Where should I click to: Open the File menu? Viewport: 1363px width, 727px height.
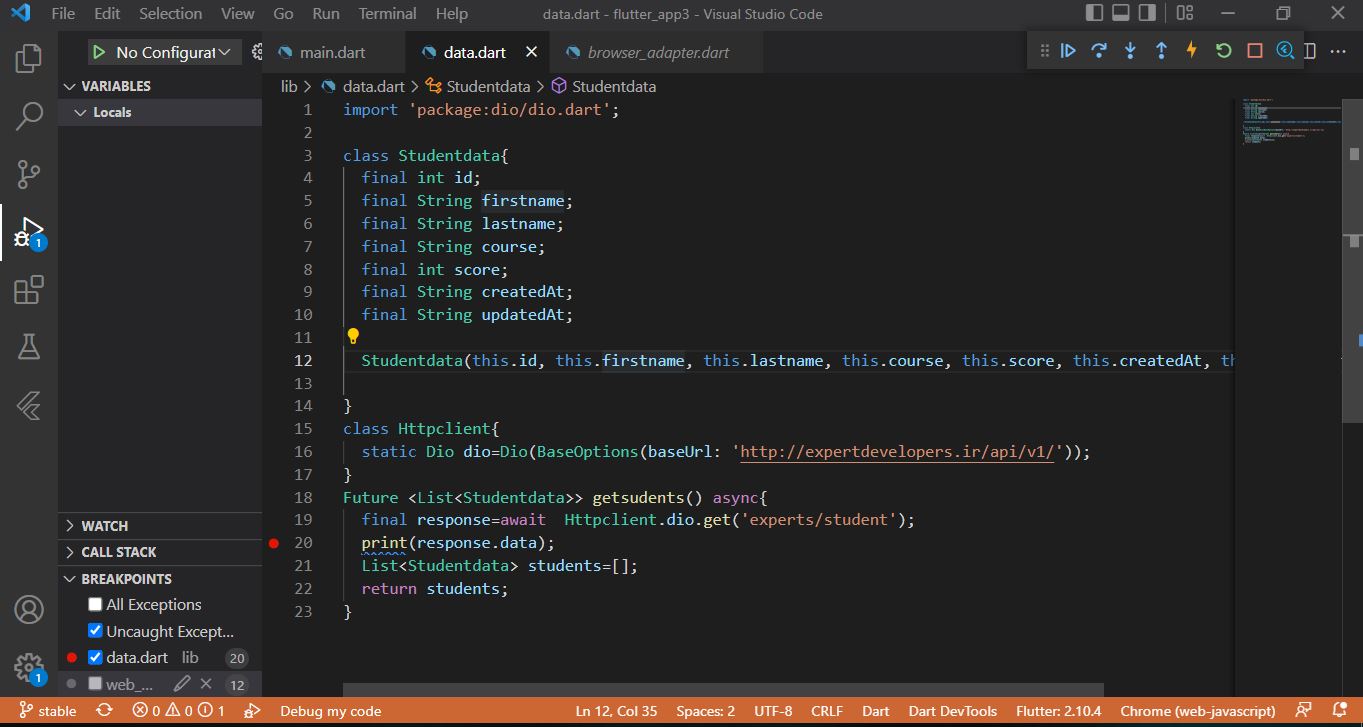pos(62,14)
